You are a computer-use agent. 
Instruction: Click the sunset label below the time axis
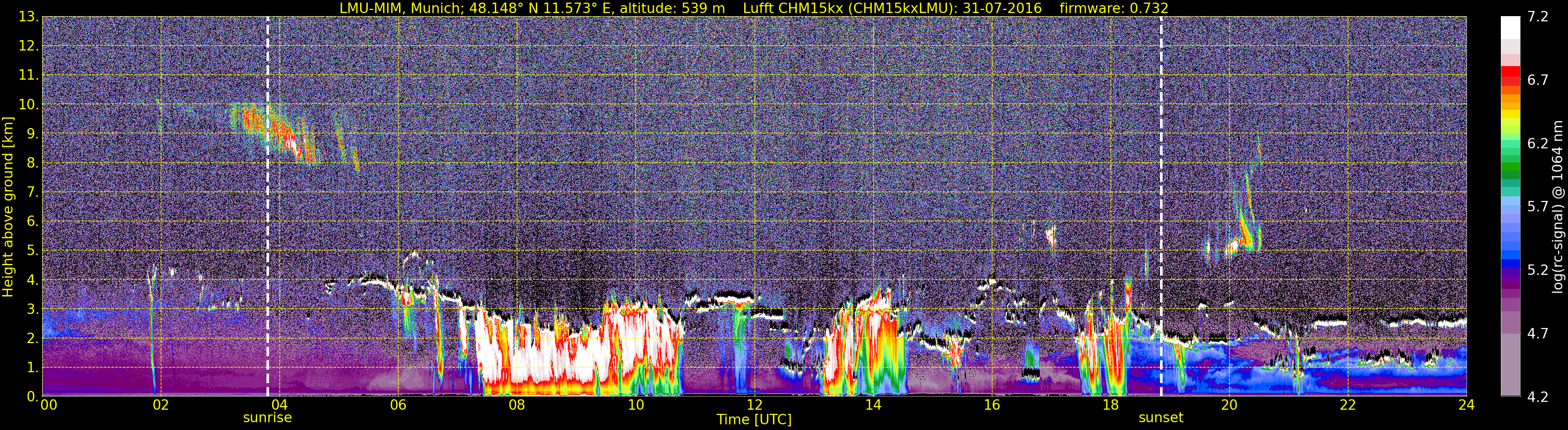(1161, 418)
